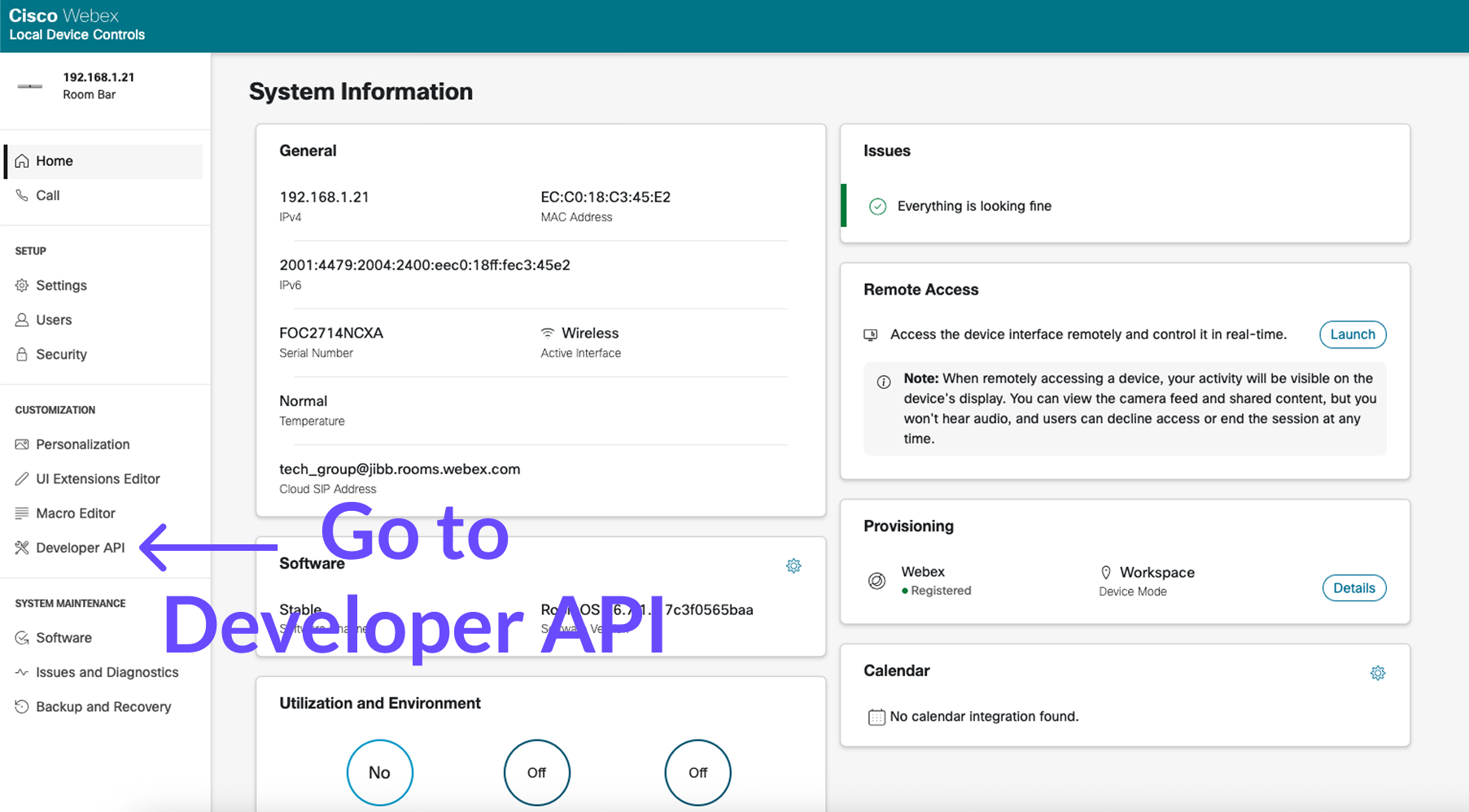The image size is (1469, 812).
Task: Click the Remote Access monitor icon
Action: tap(870, 334)
